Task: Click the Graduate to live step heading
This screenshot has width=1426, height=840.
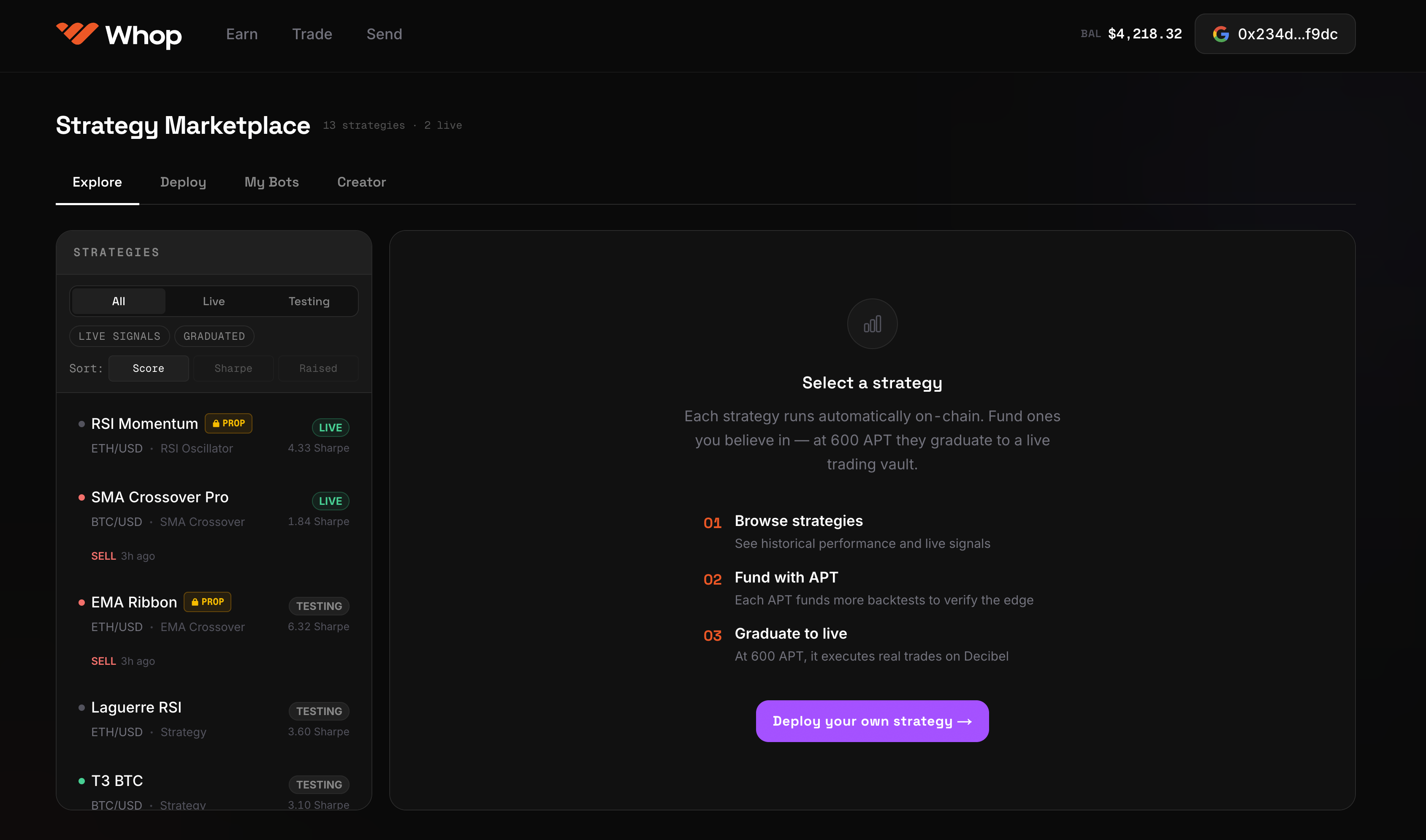Action: [x=790, y=634]
